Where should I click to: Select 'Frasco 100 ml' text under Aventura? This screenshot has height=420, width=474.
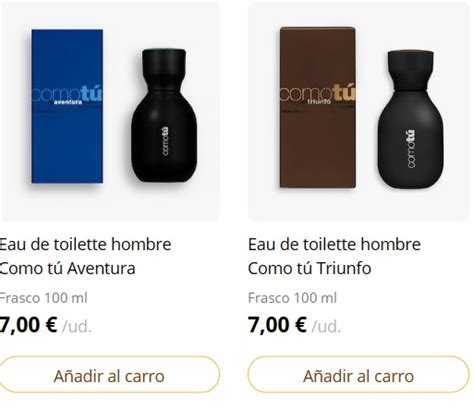(x=43, y=298)
